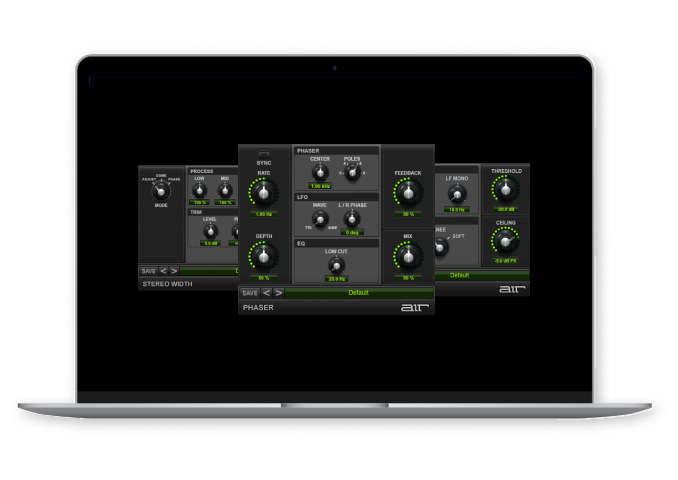This screenshot has width=678, height=480.
Task: Click the L / R PHASE knob
Action: pos(352,219)
